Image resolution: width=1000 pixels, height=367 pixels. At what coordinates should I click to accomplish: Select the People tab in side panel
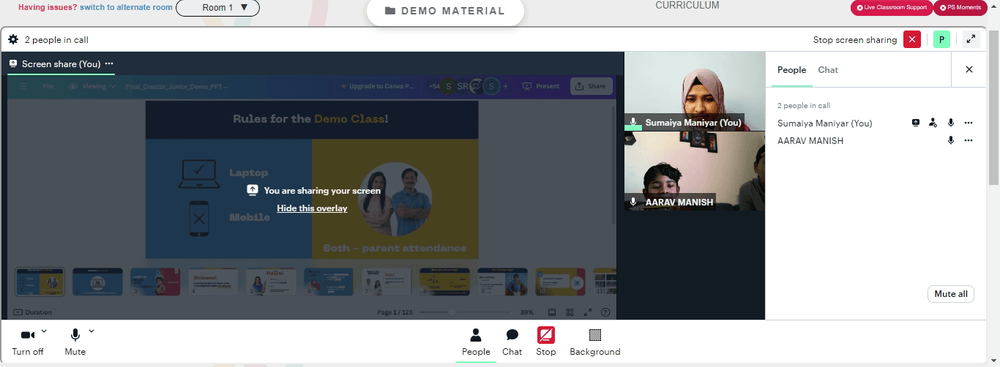pos(791,70)
